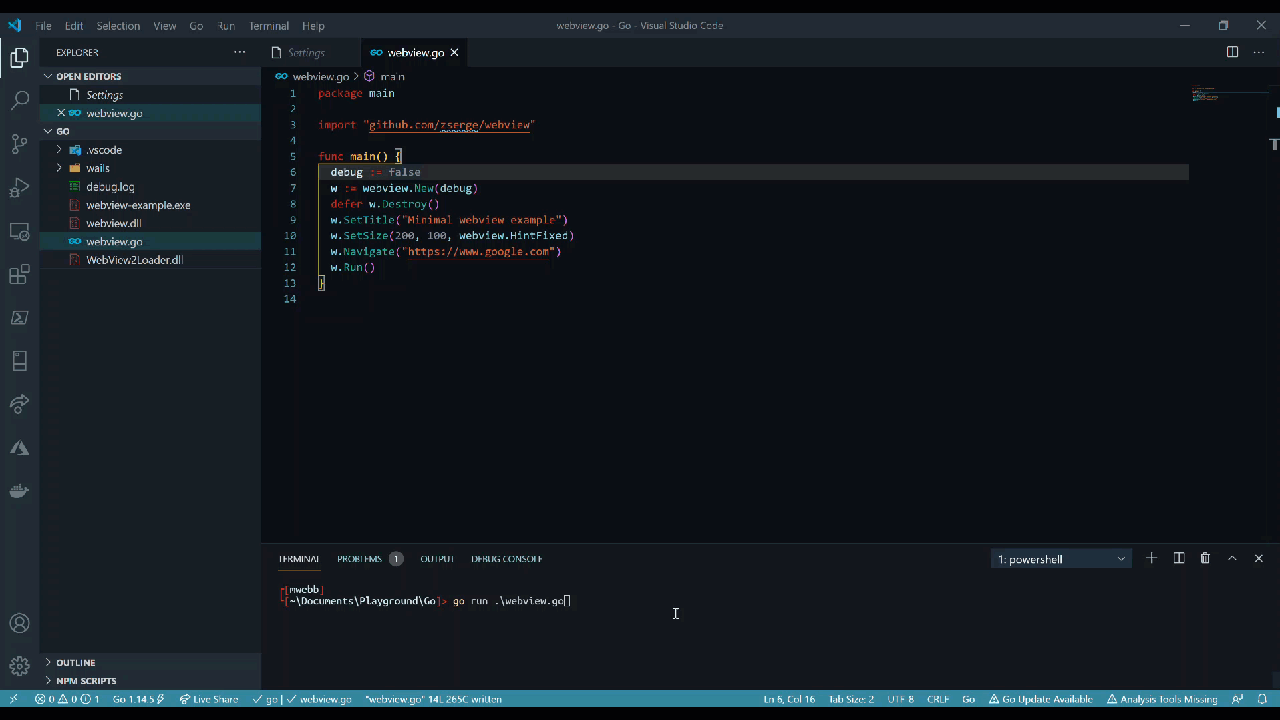The image size is (1280, 720).
Task: Open the Remote Explorer view
Action: click(19, 231)
